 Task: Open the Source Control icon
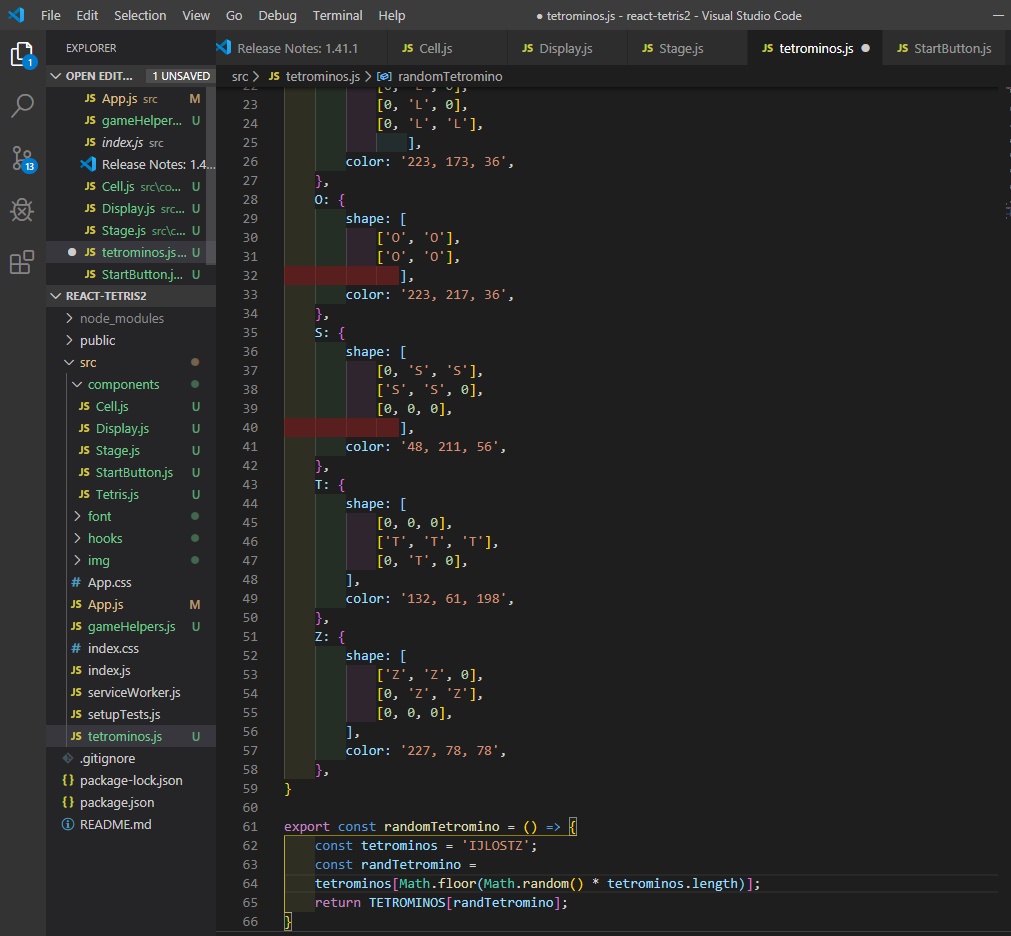click(22, 158)
